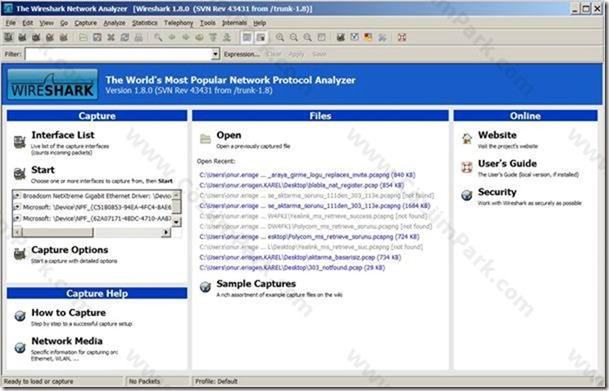Click the Open capture file toolbar icon
This screenshot has height=391, width=609.
(x=83, y=37)
